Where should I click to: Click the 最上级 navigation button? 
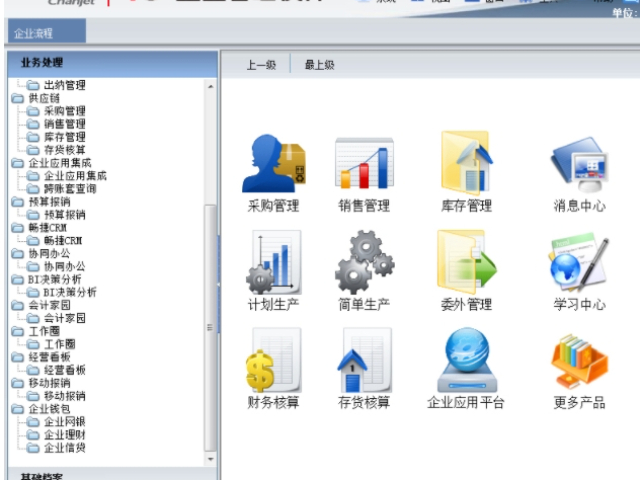pos(320,64)
